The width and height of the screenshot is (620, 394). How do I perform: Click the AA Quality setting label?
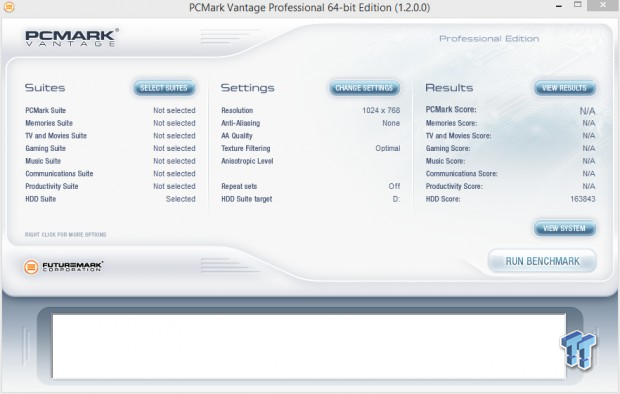(x=237, y=136)
